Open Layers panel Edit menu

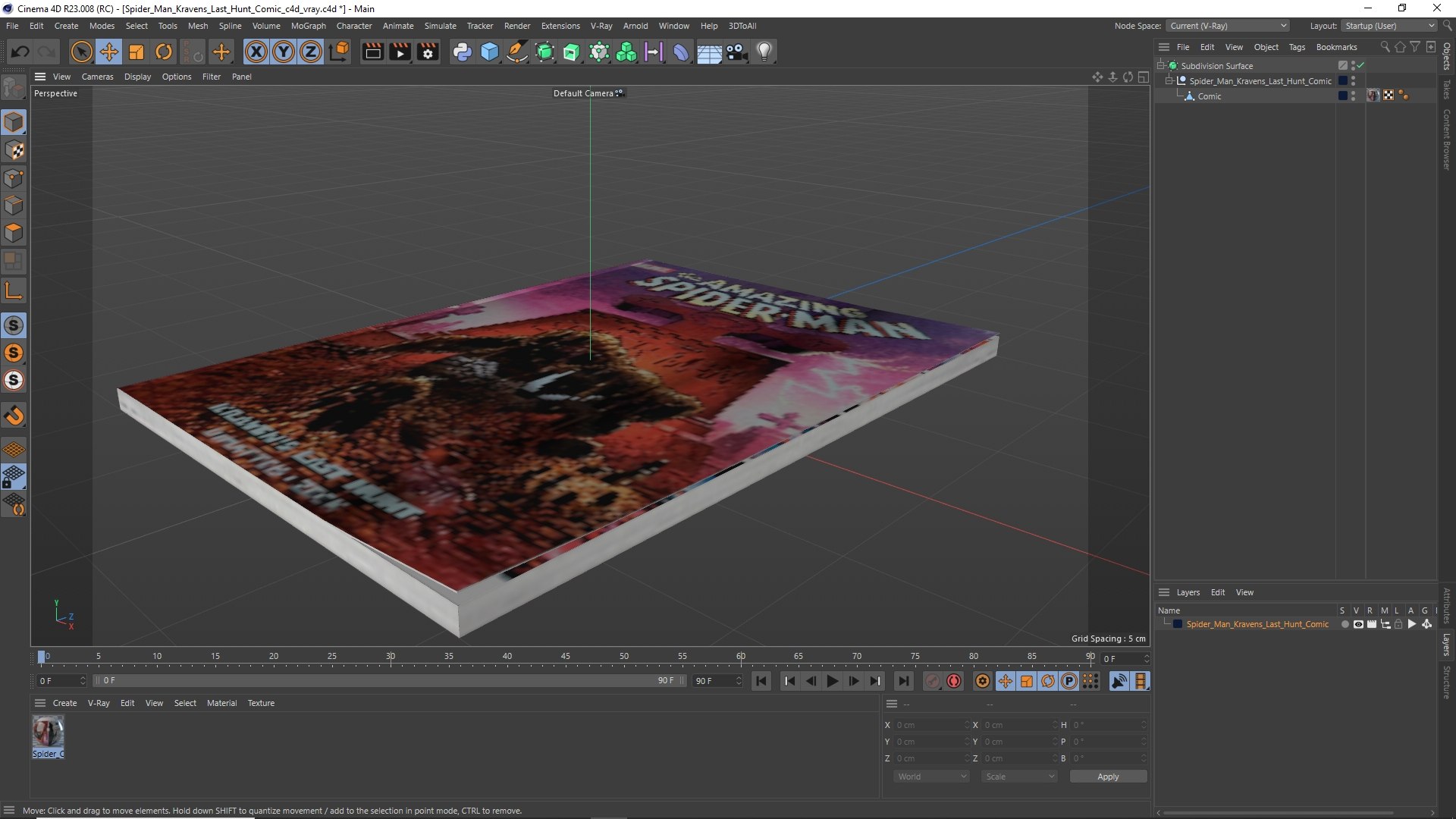[x=1217, y=592]
